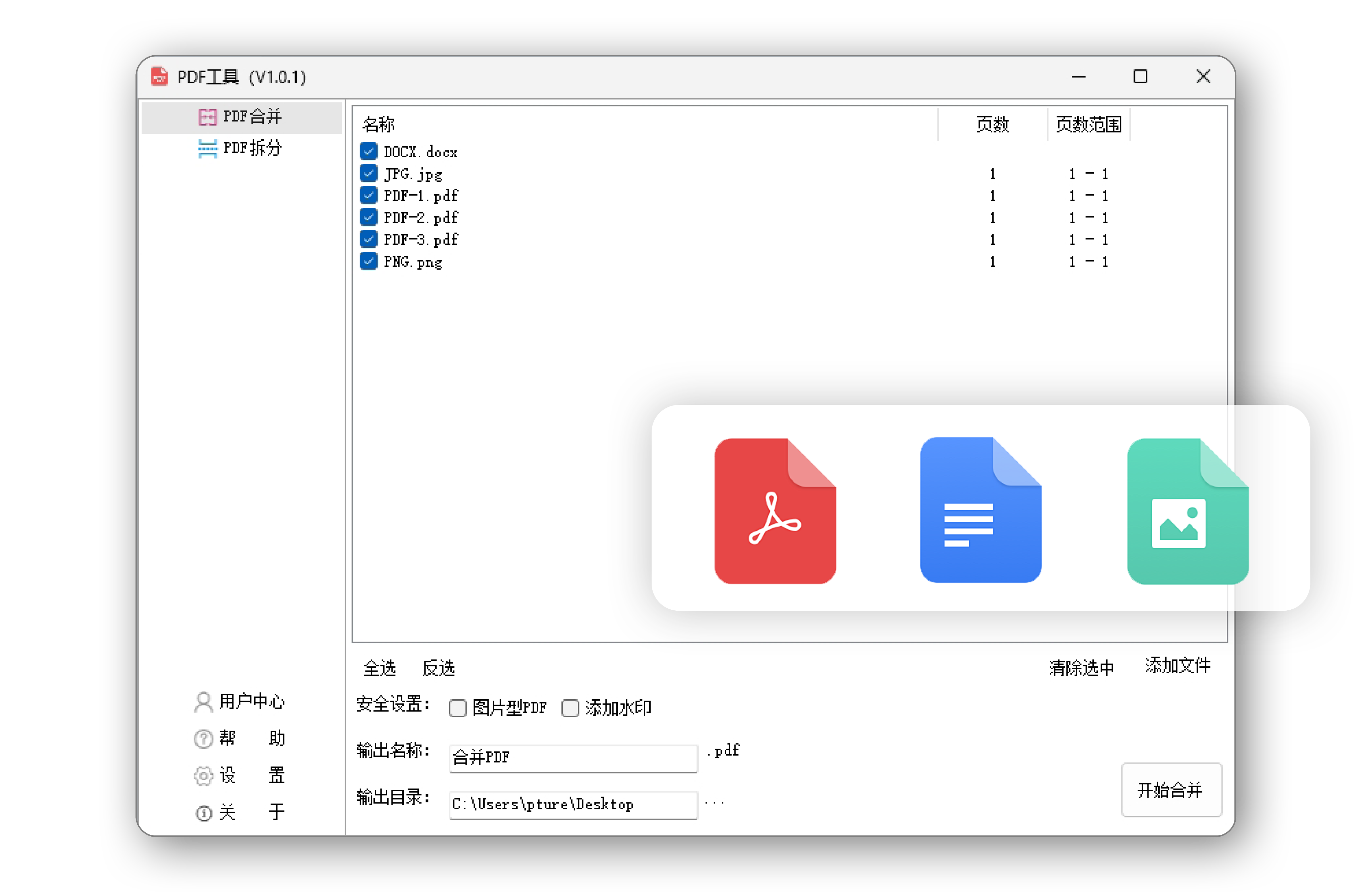The height and width of the screenshot is (892, 1372).
Task: Click the PDF工具 app logo icon
Action: [160, 77]
